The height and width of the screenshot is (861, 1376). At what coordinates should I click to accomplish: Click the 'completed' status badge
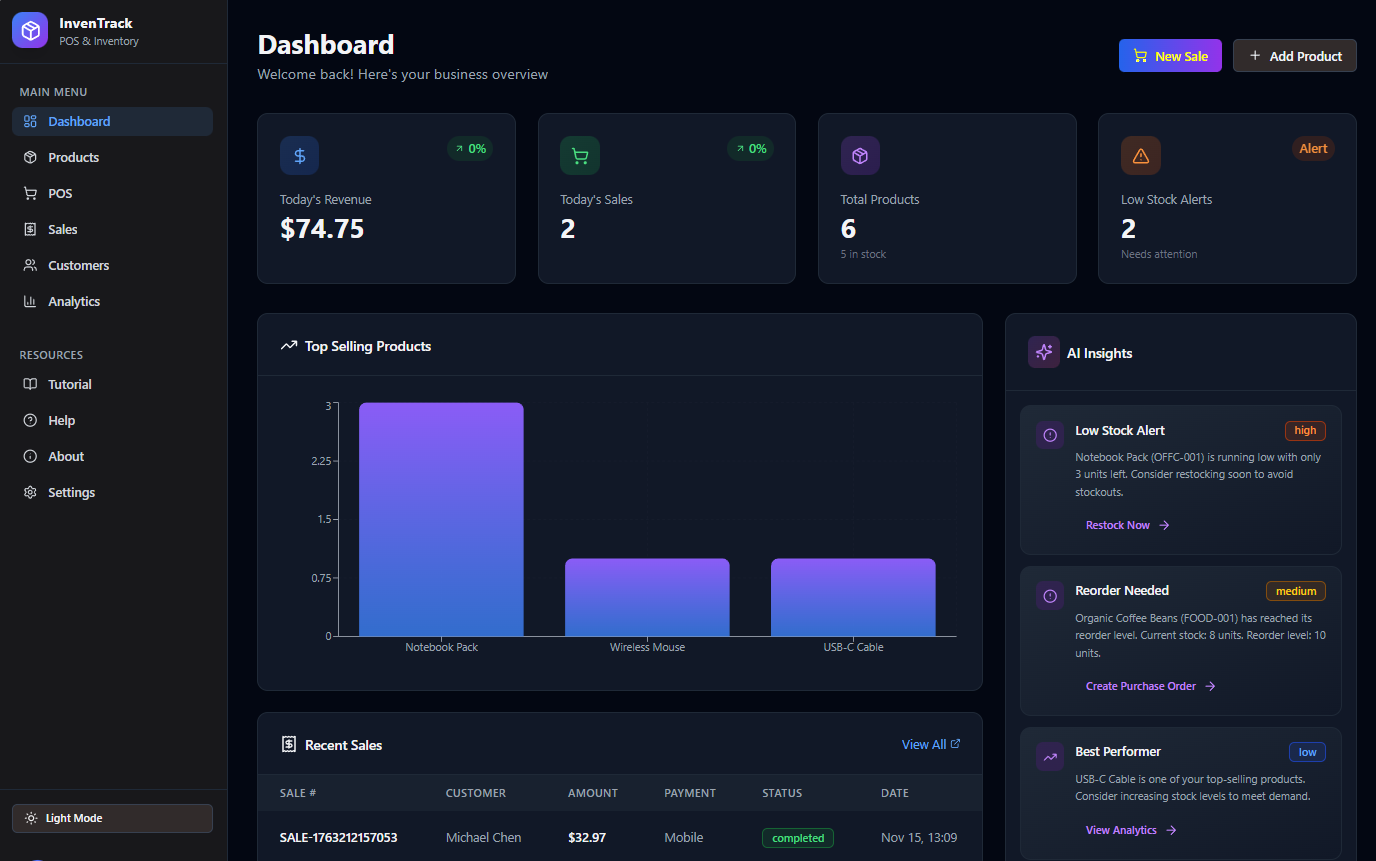798,838
